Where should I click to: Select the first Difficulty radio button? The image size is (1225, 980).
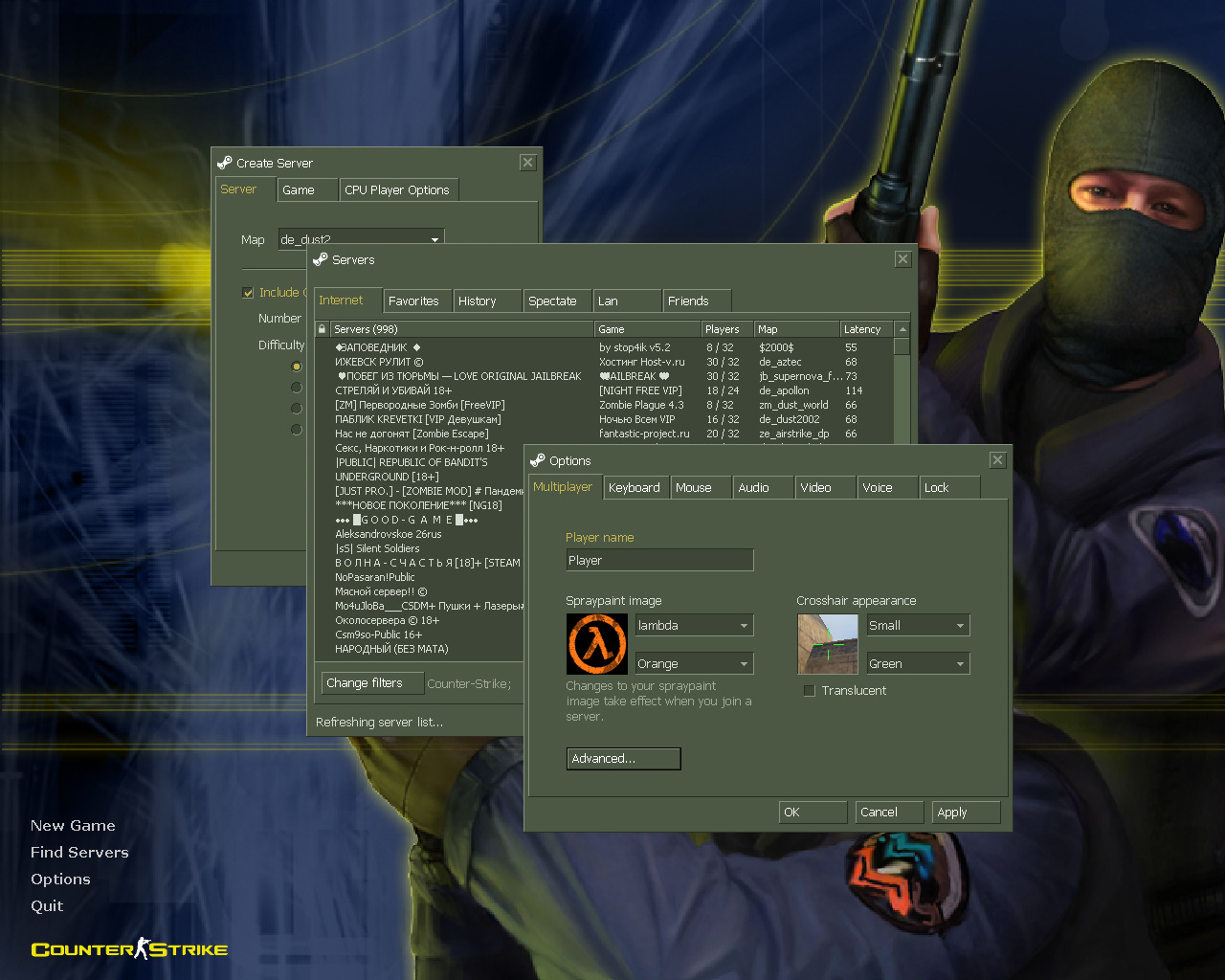(296, 366)
